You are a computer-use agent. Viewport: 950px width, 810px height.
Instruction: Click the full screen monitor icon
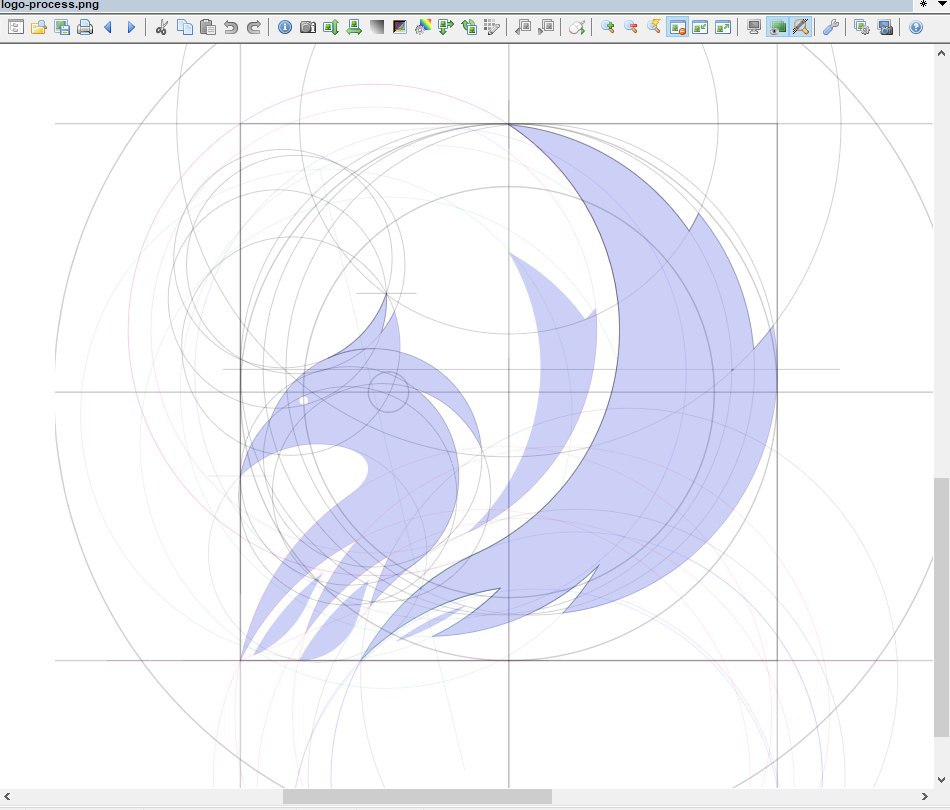(x=754, y=27)
